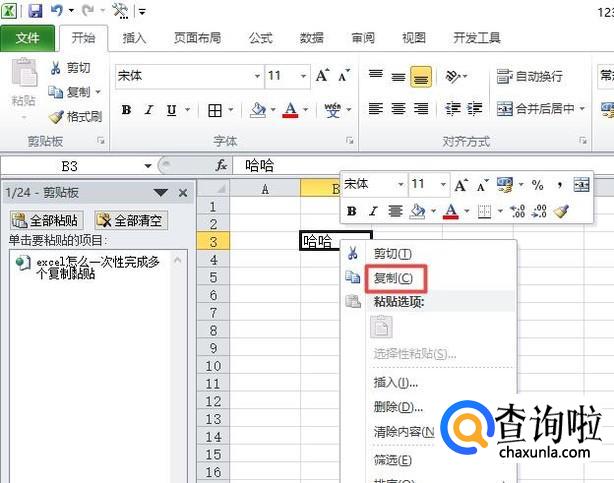Click Clear All (全部清空) button

(131, 220)
